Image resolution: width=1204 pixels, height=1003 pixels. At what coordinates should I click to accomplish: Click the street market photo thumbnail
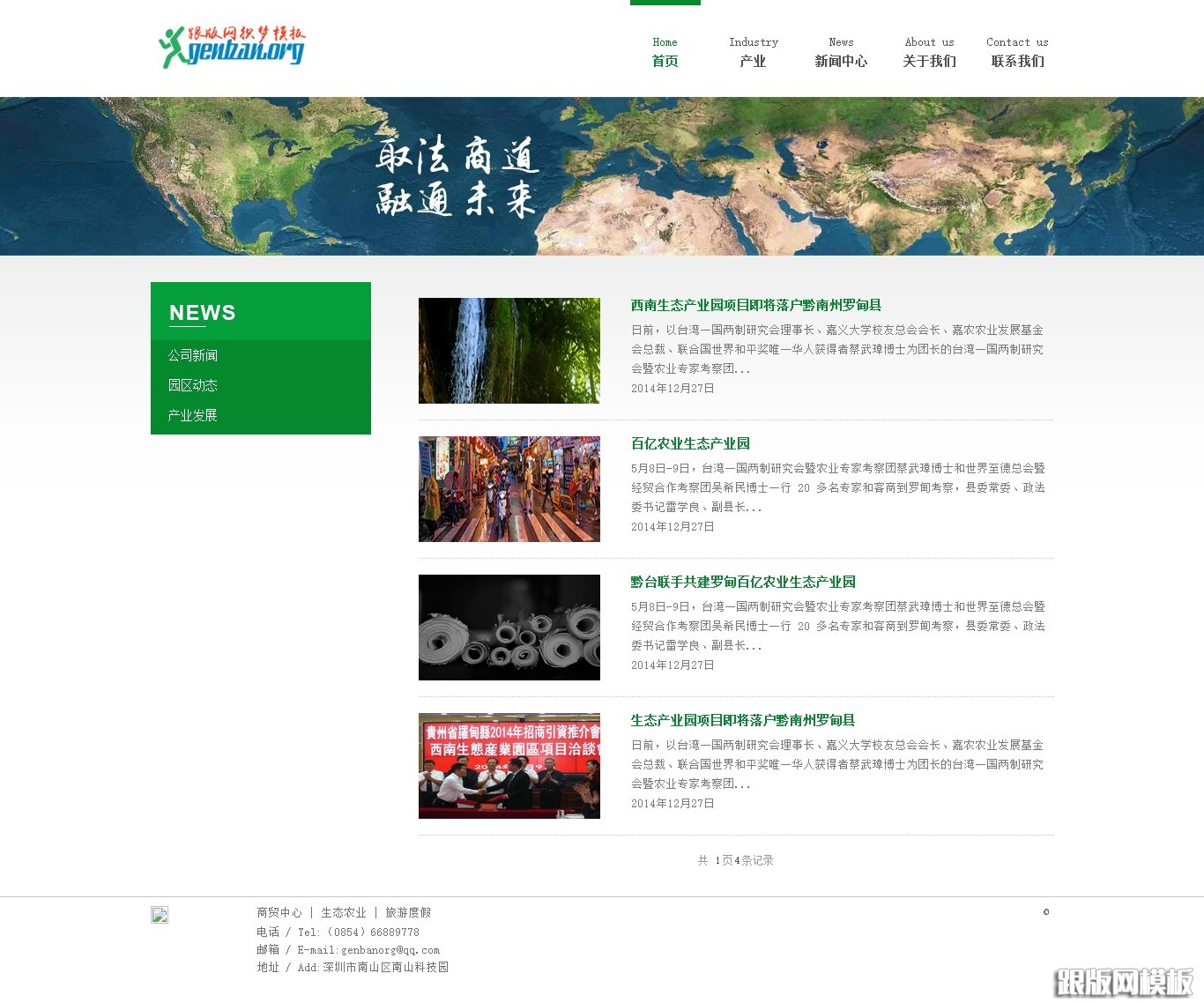point(509,488)
